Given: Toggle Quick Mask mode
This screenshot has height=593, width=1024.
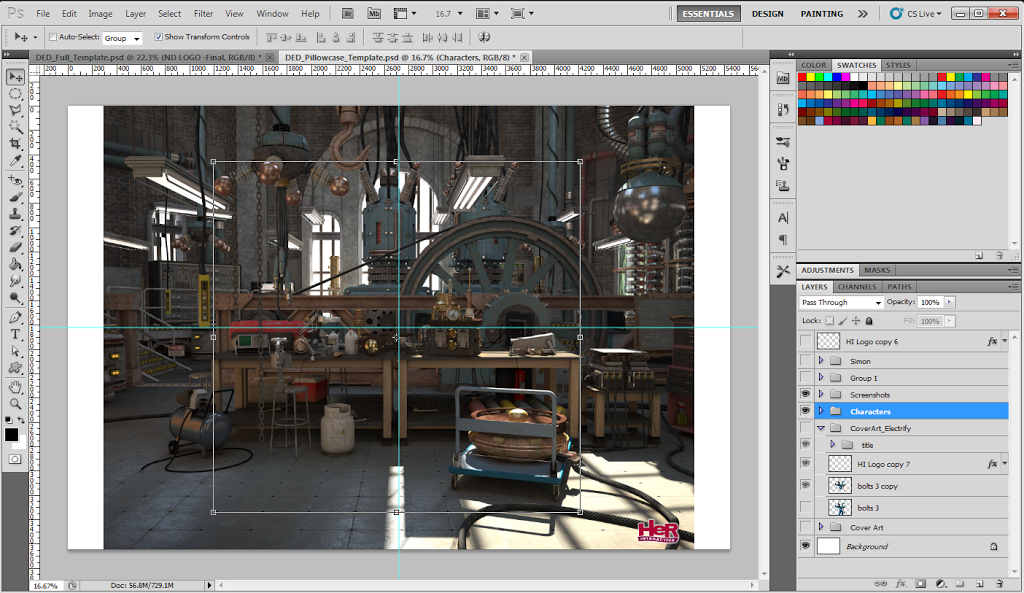Looking at the screenshot, I should [15, 459].
